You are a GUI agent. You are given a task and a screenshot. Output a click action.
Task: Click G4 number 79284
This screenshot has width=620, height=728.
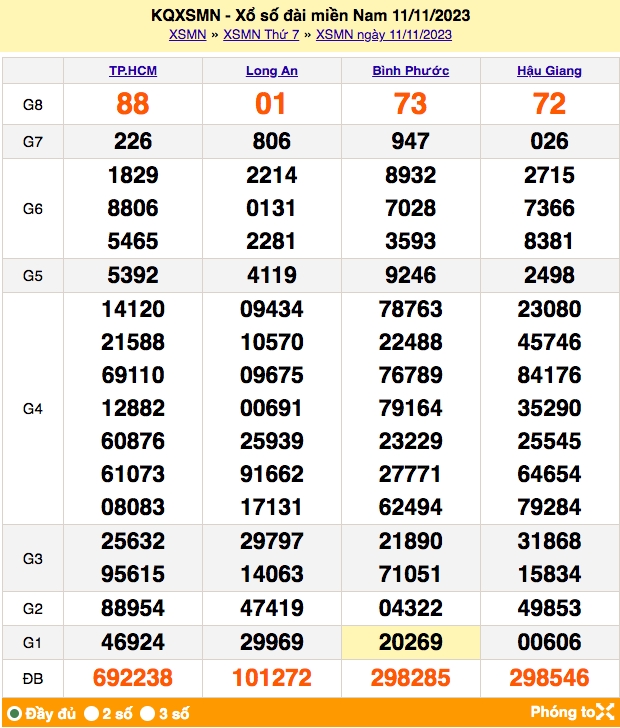(549, 507)
